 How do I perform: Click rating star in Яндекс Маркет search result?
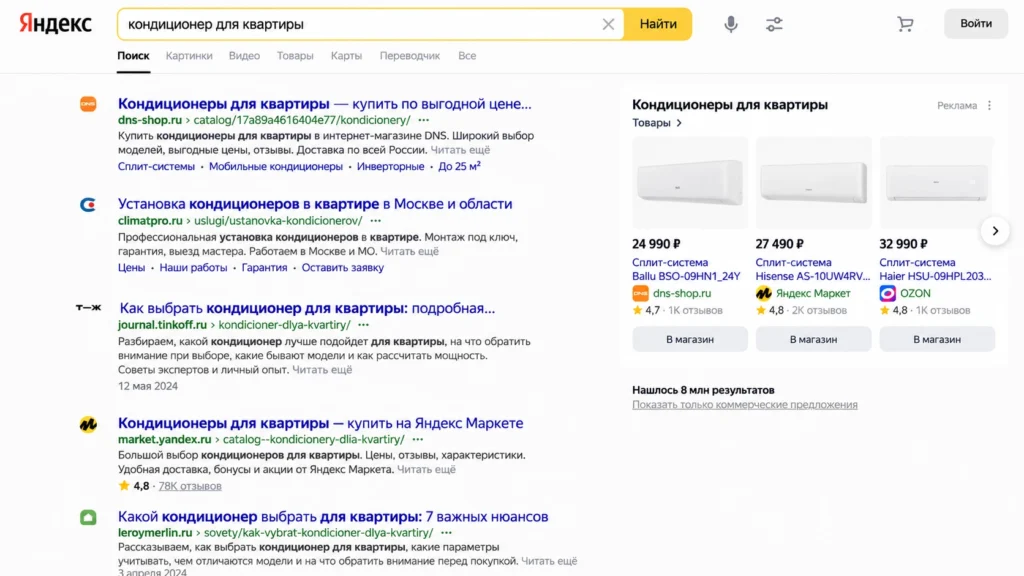[x=124, y=486]
